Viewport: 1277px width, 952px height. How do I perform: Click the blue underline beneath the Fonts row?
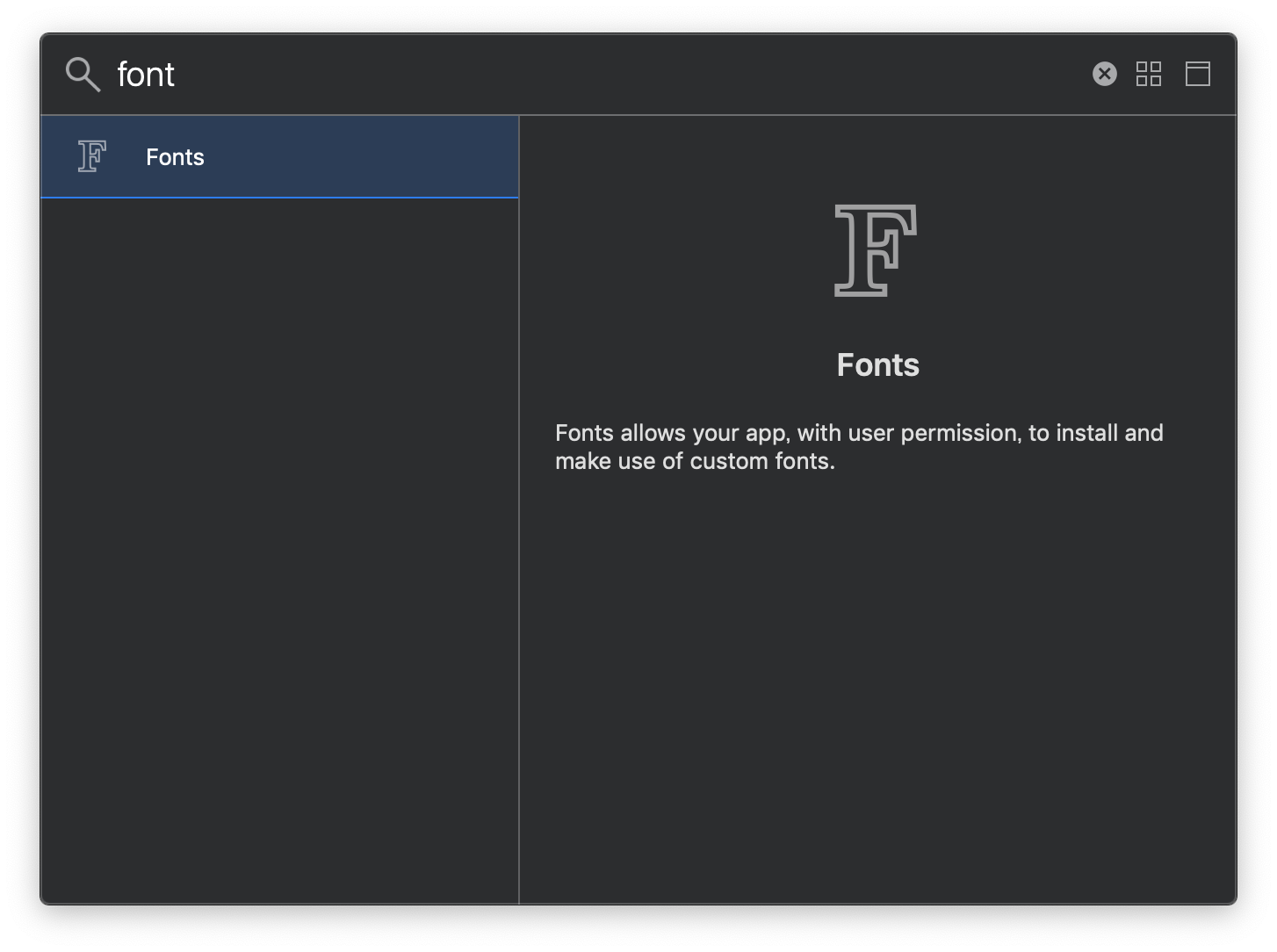pos(279,198)
